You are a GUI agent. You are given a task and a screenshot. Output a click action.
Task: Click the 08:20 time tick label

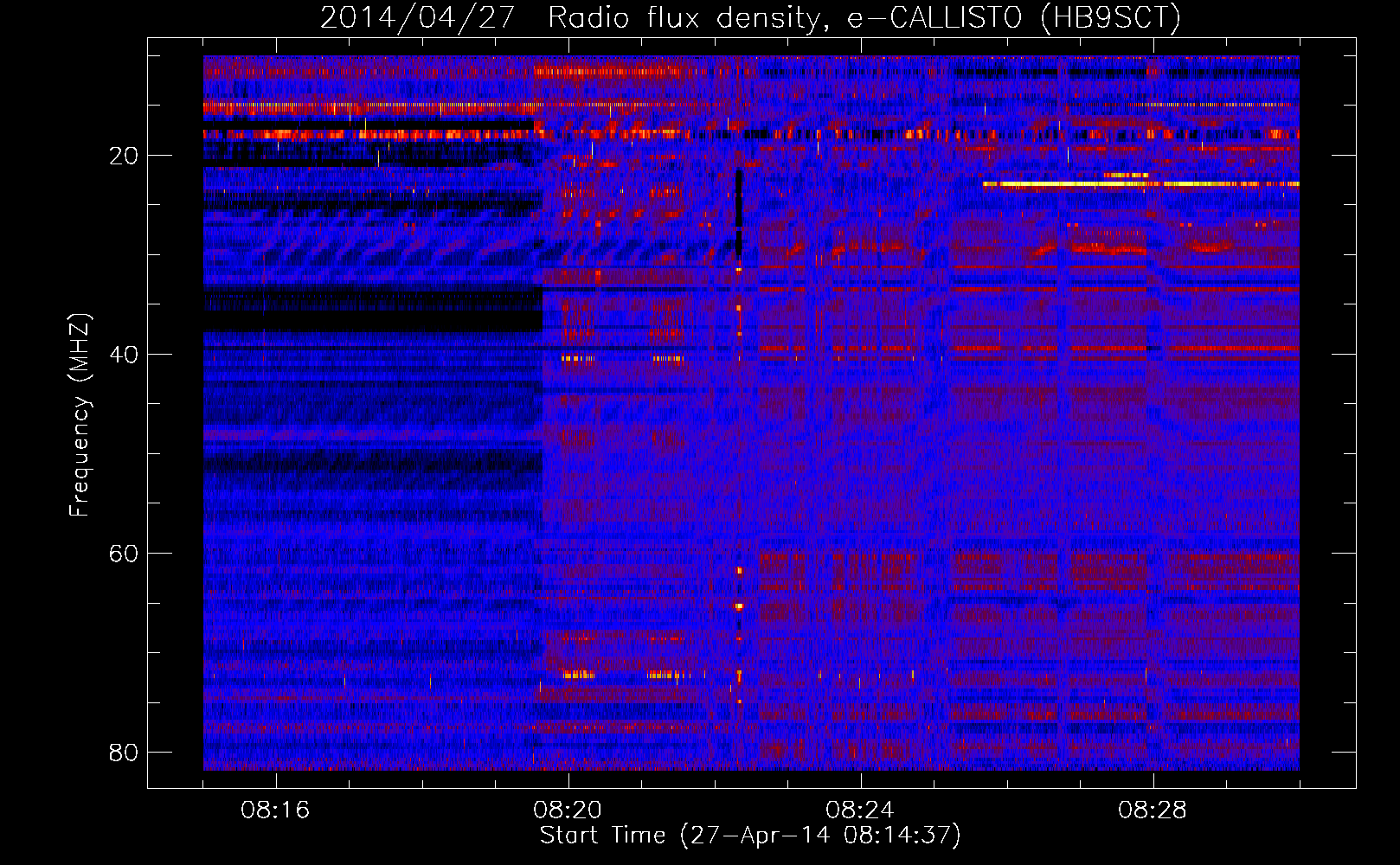pyautogui.click(x=568, y=811)
